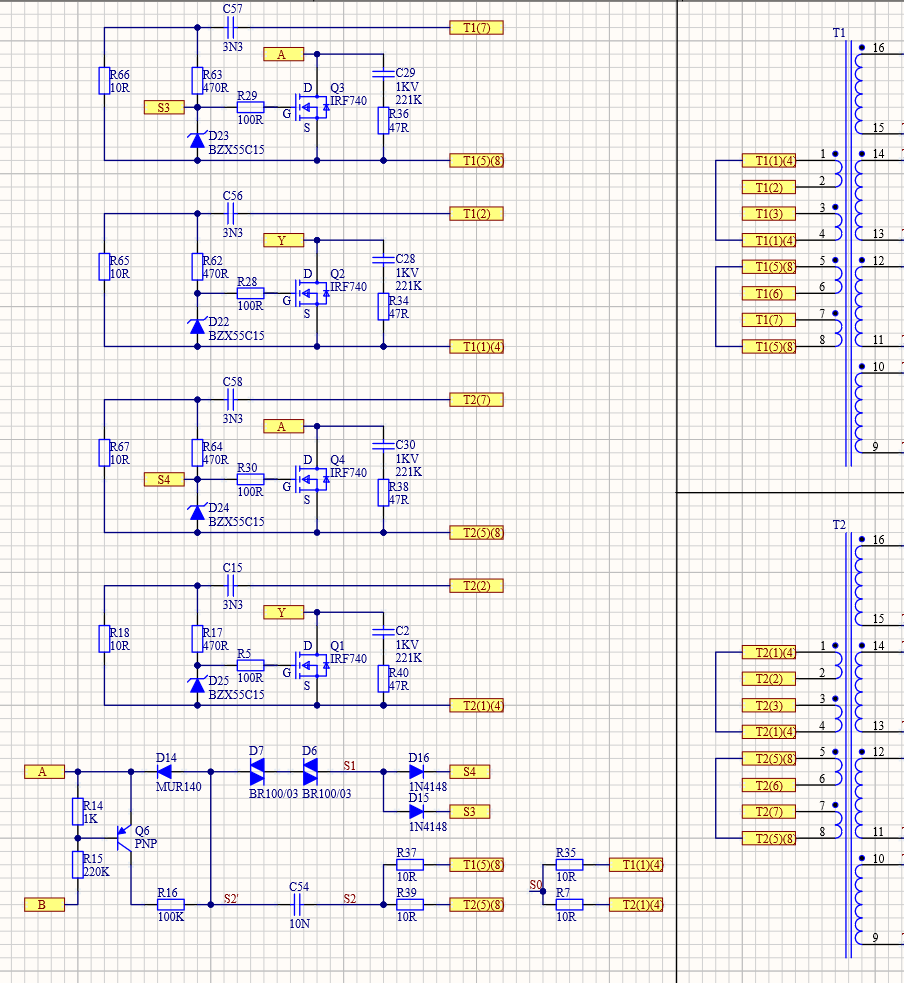
Task: Click the T1(6) port on transformer T1
Action: (x=769, y=293)
